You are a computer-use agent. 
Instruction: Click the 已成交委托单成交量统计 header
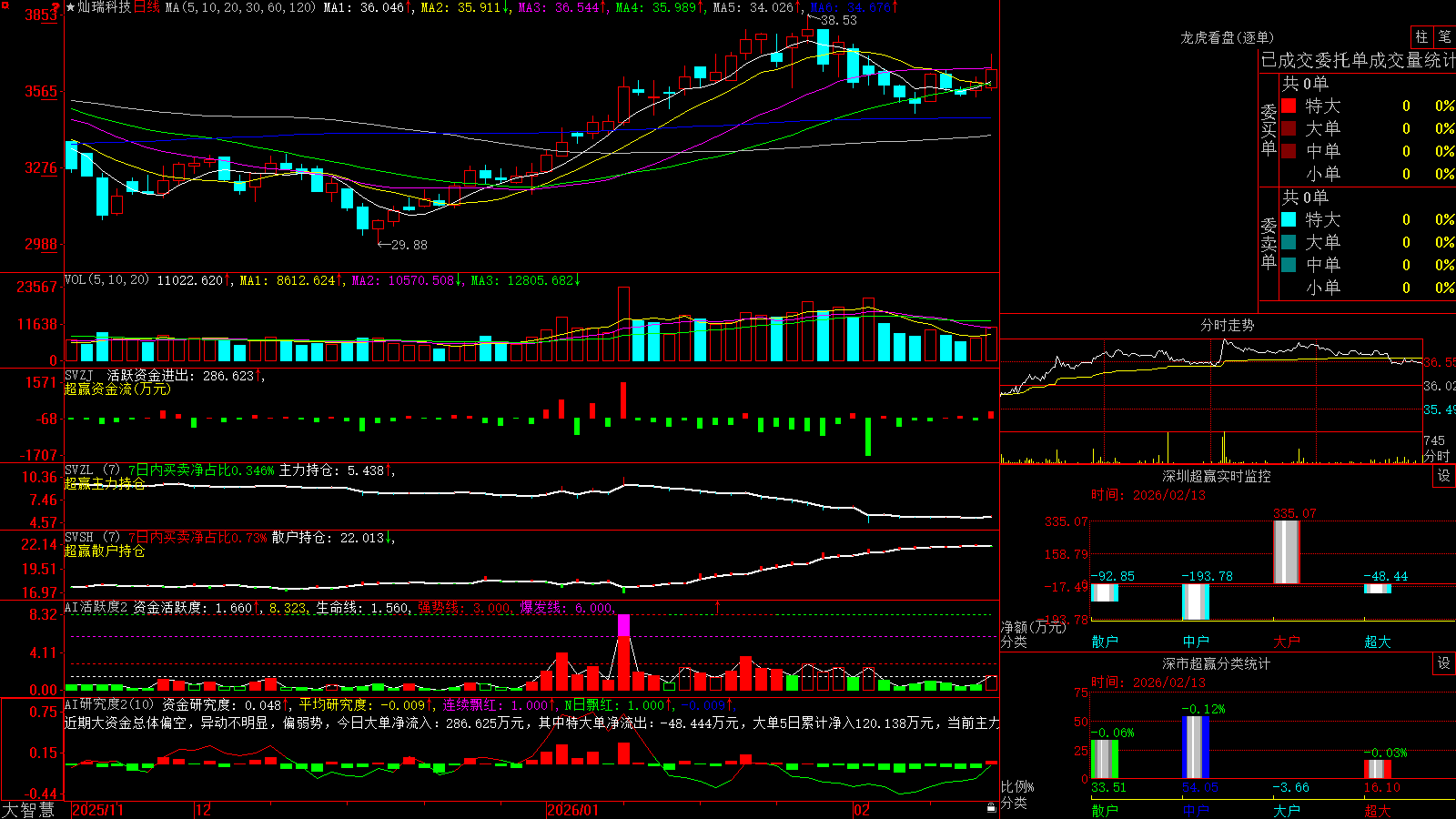pos(1358,60)
